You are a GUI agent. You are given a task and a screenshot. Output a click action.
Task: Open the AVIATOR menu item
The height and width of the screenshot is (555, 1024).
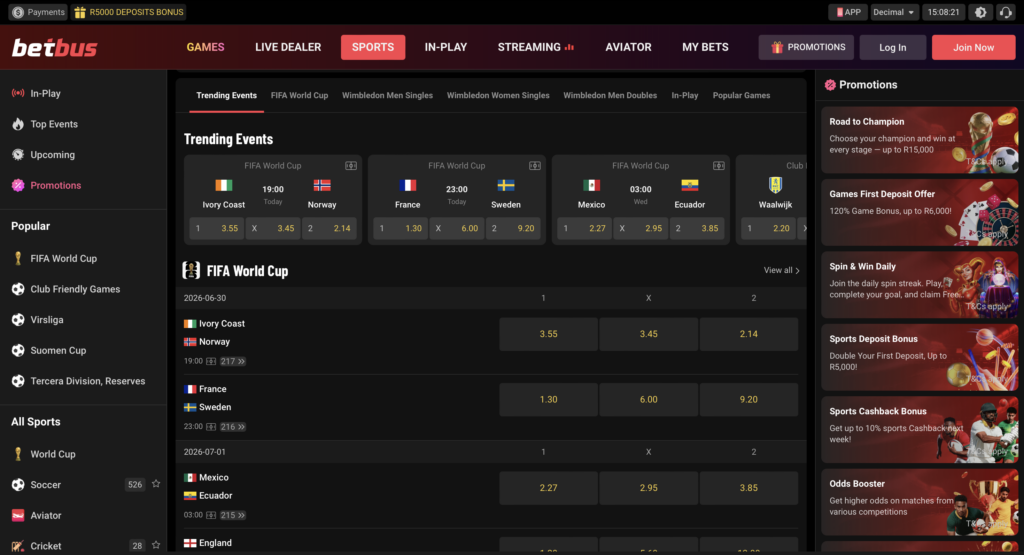point(628,47)
